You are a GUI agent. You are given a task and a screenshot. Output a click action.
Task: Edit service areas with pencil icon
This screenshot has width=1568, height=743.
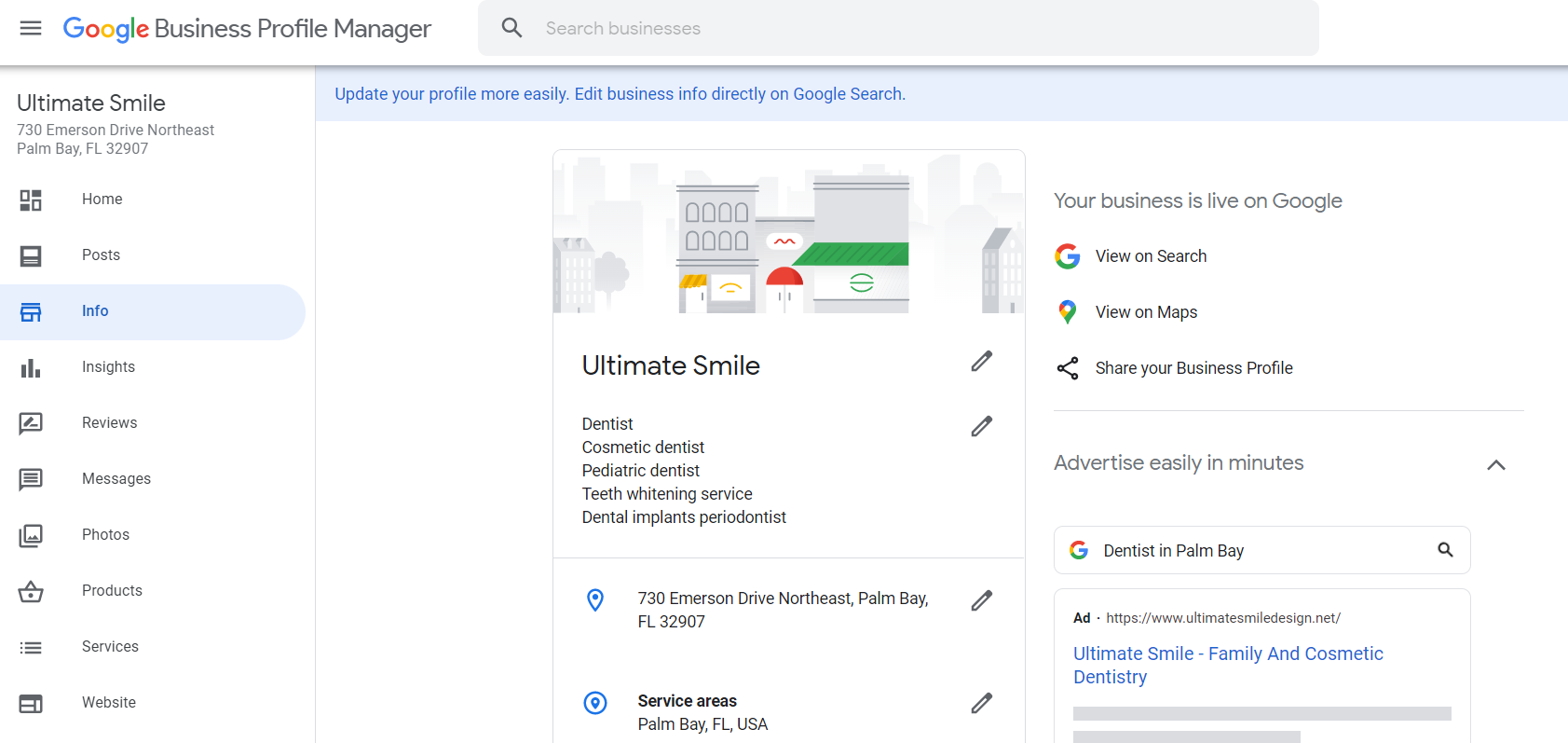[x=981, y=704]
